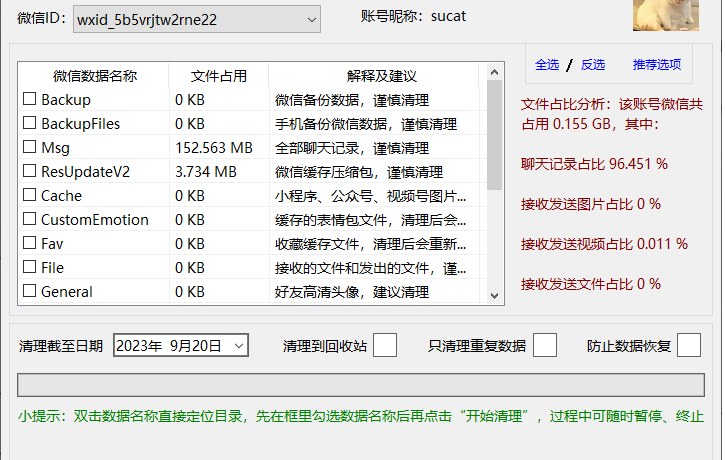Screen dimensions: 725x460
Task: Click 推荐选项 recommended options link
Action: coord(657,65)
